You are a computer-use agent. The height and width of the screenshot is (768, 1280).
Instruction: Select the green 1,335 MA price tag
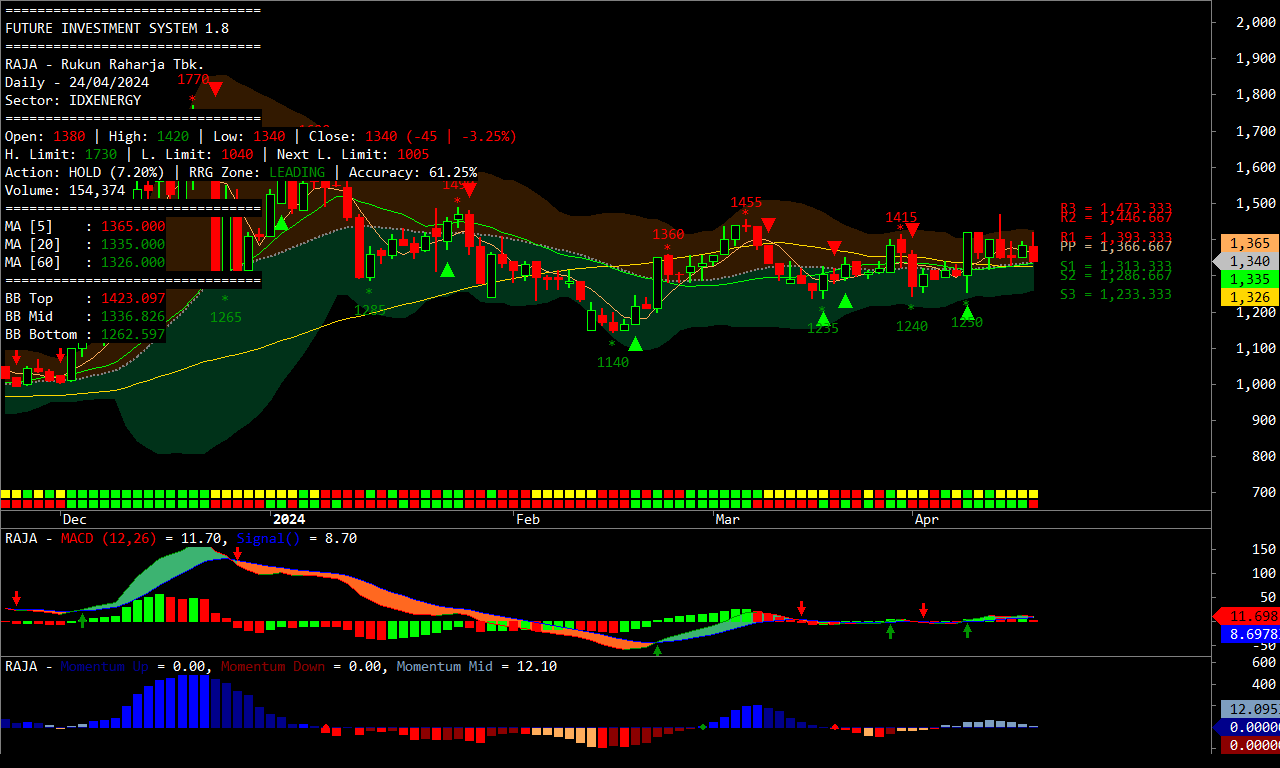click(1248, 279)
